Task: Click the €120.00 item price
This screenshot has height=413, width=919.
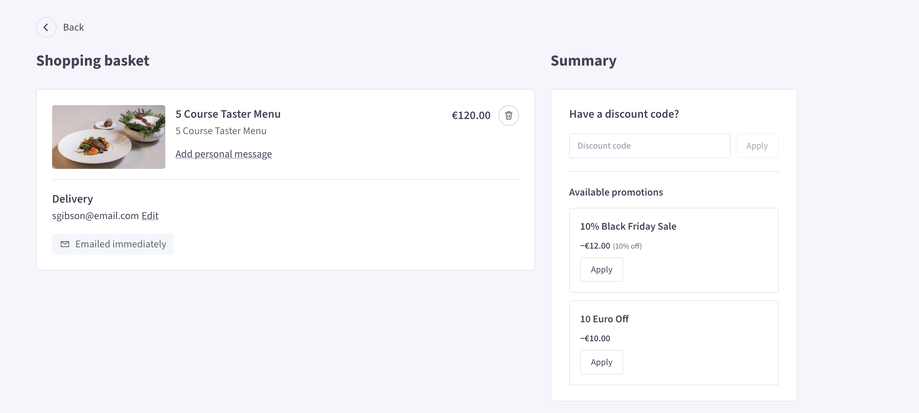Action: click(x=471, y=115)
